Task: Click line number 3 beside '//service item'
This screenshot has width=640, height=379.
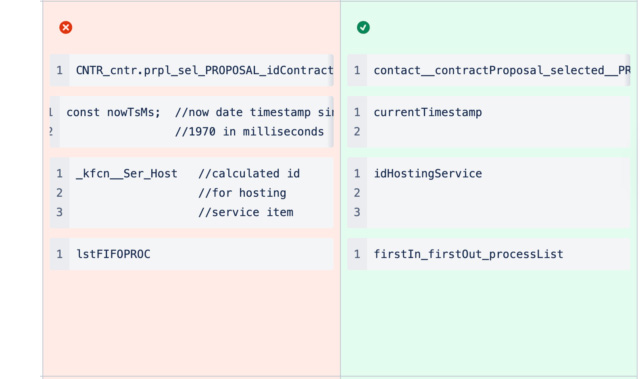Action: (x=60, y=212)
